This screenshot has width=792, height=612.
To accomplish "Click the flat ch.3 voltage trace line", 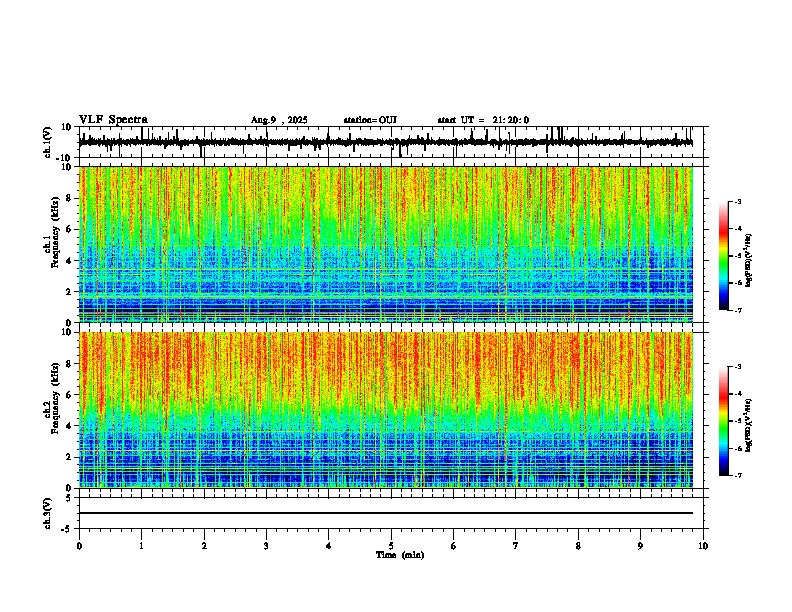I will point(385,513).
